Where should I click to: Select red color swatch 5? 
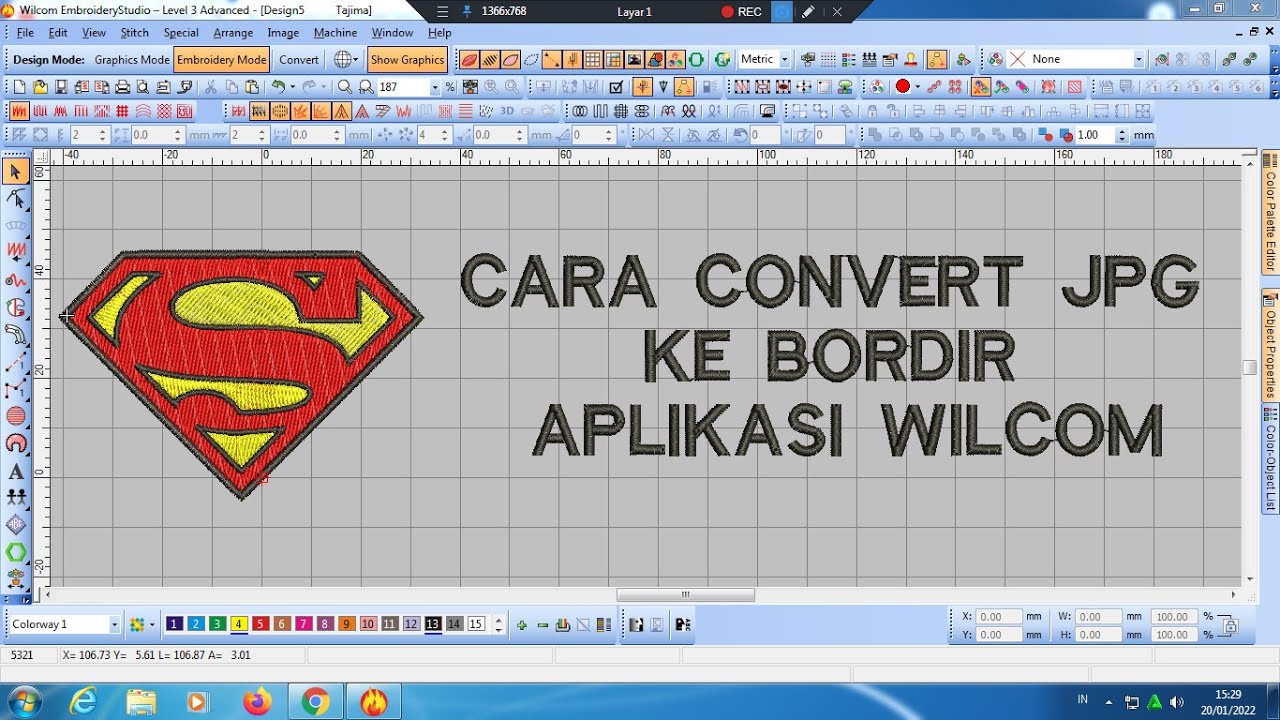point(260,624)
